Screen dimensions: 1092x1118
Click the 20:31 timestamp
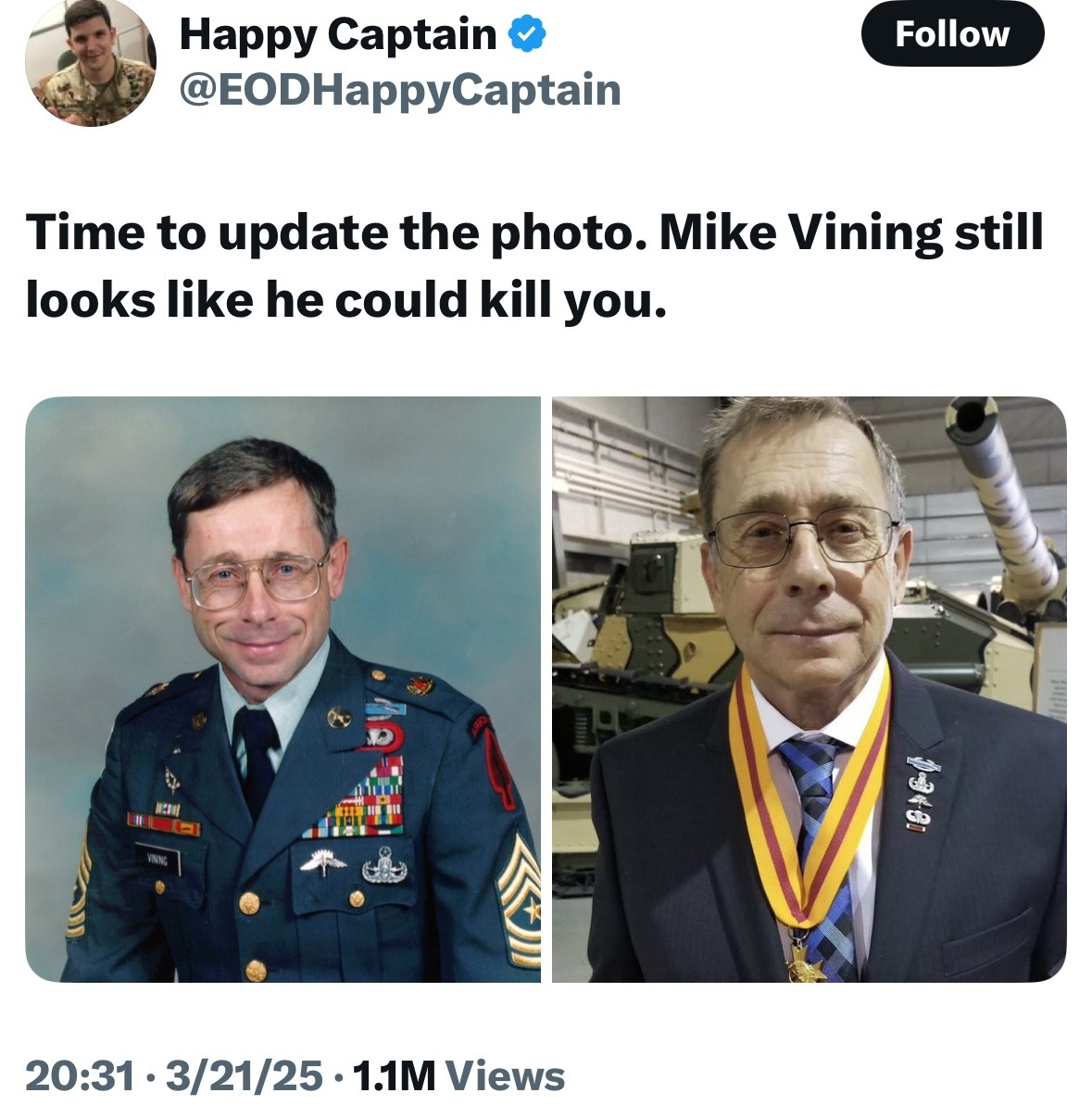coord(81,1075)
